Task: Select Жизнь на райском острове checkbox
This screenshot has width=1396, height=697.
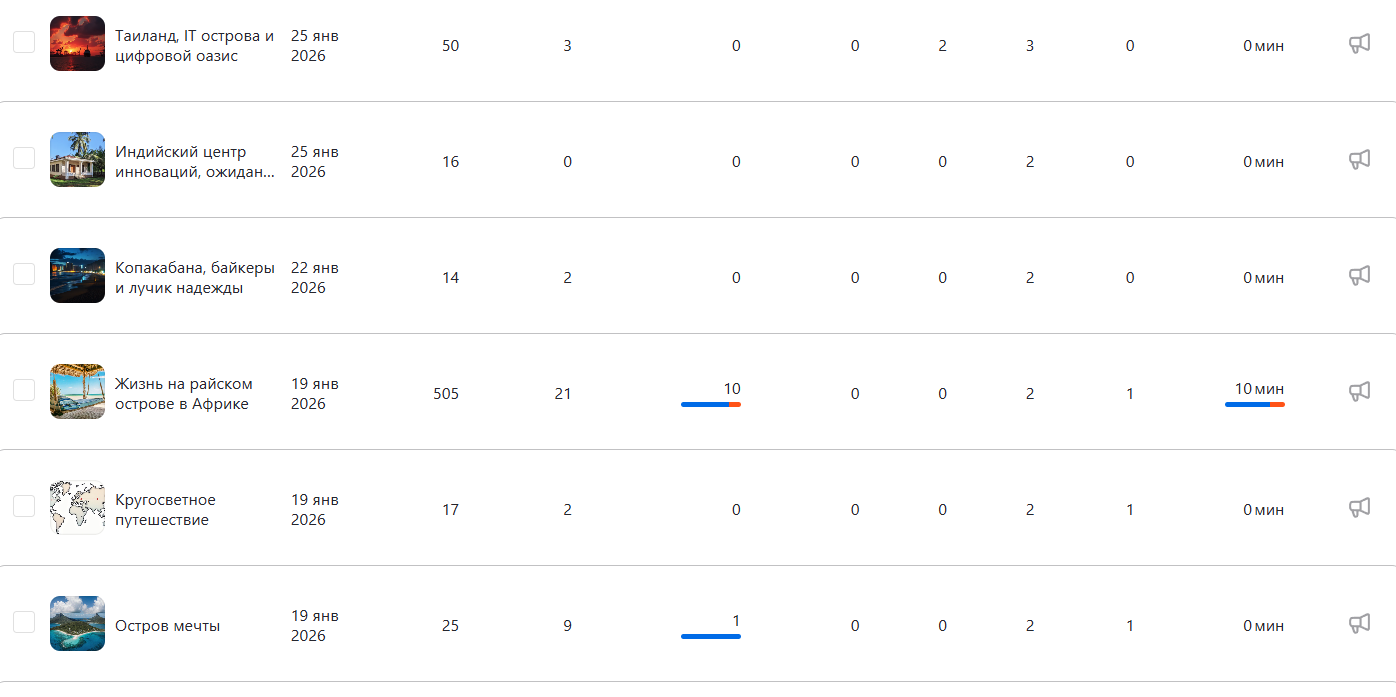Action: [24, 390]
